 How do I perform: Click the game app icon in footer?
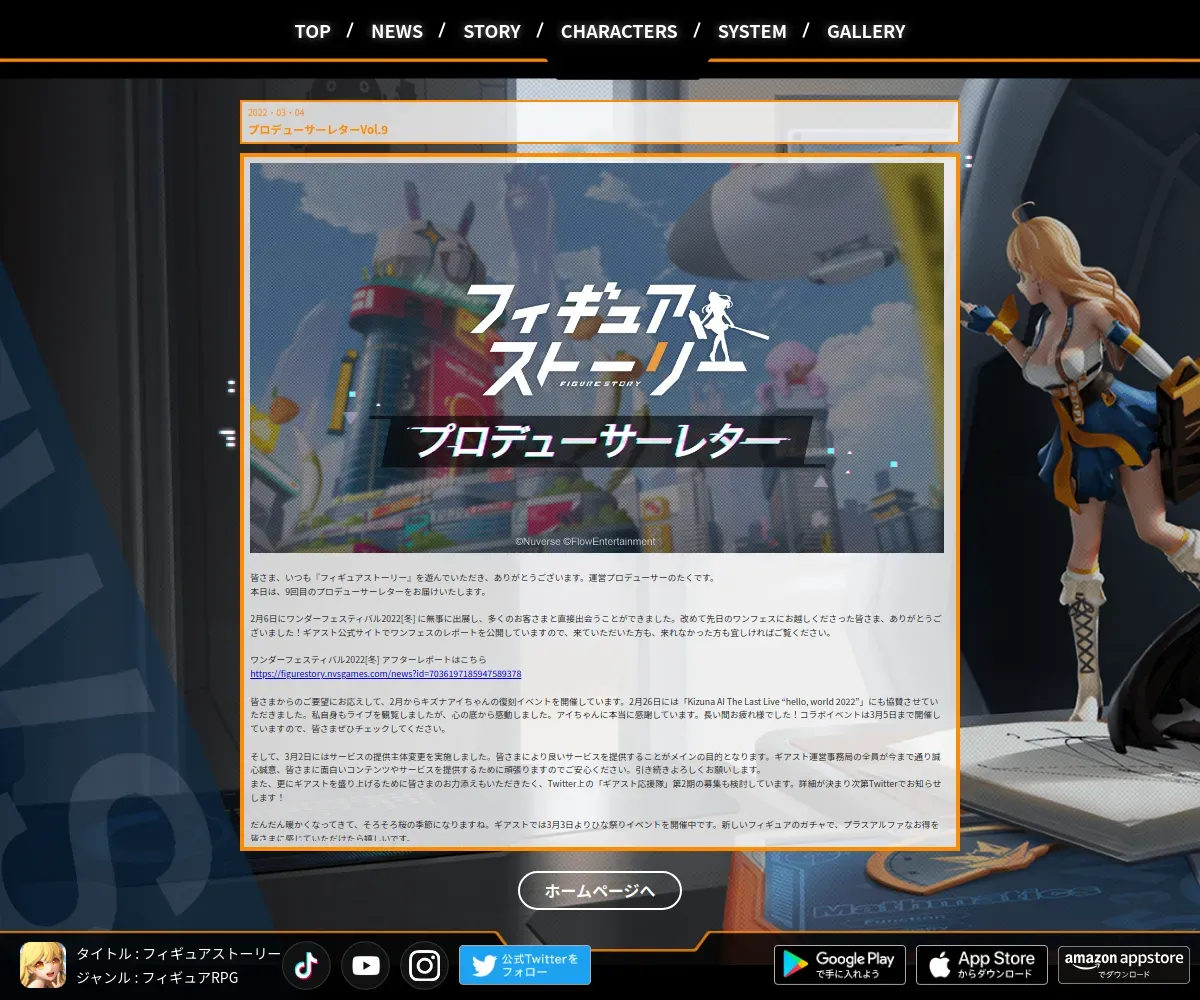click(43, 965)
